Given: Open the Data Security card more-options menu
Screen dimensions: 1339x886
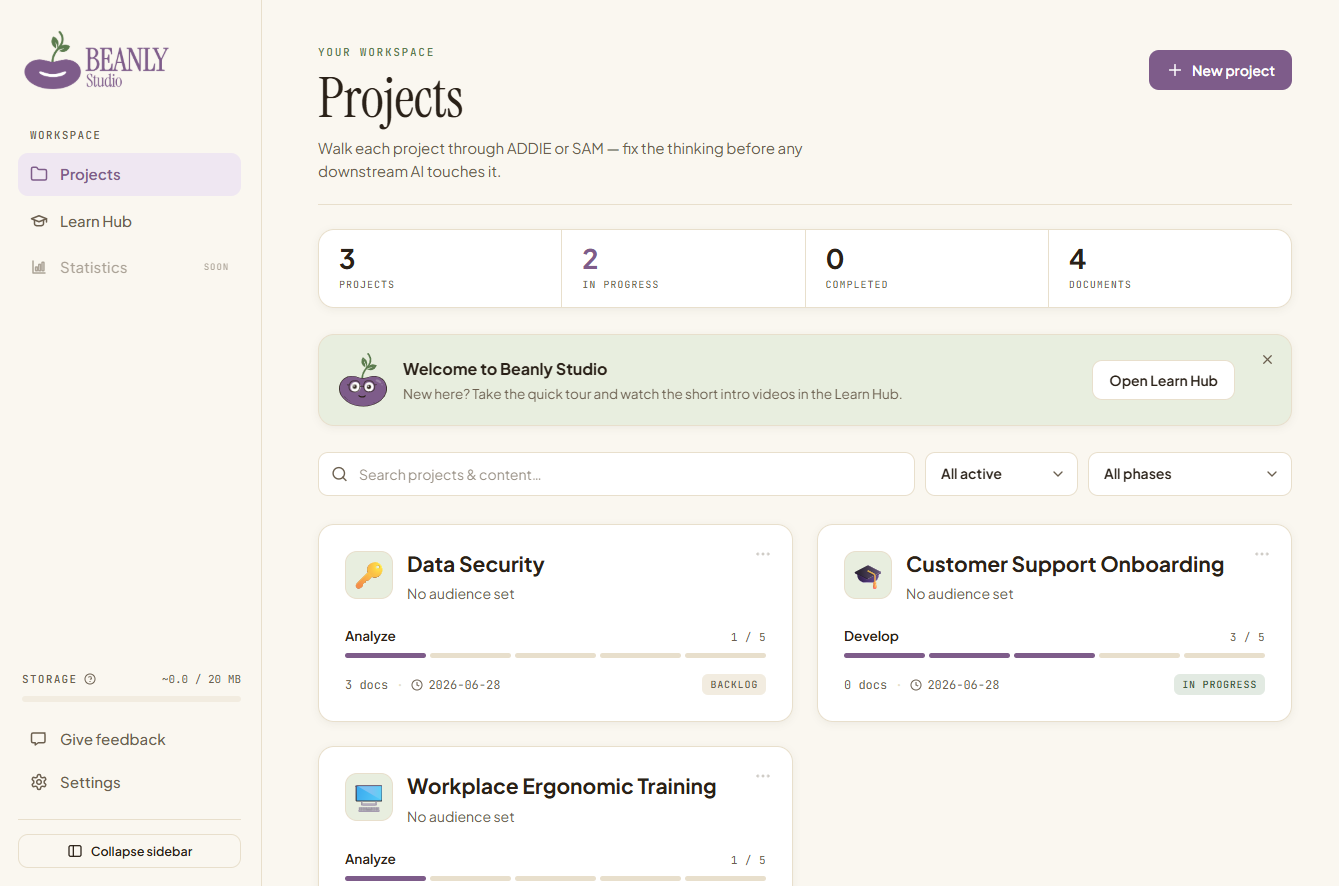Looking at the screenshot, I should 763,554.
